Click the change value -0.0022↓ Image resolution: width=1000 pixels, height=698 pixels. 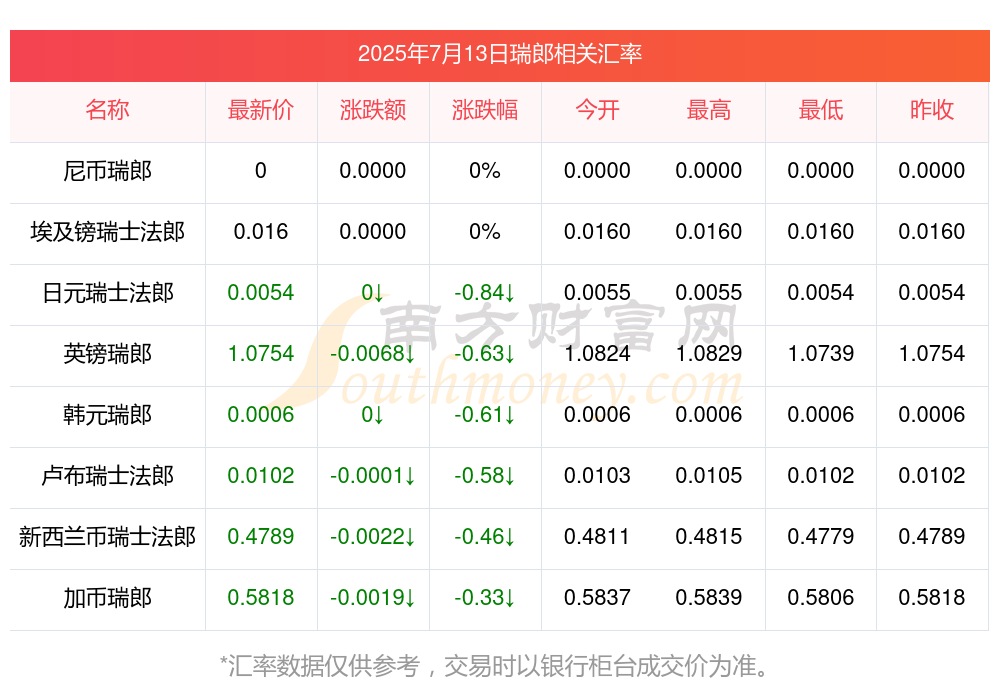point(372,537)
